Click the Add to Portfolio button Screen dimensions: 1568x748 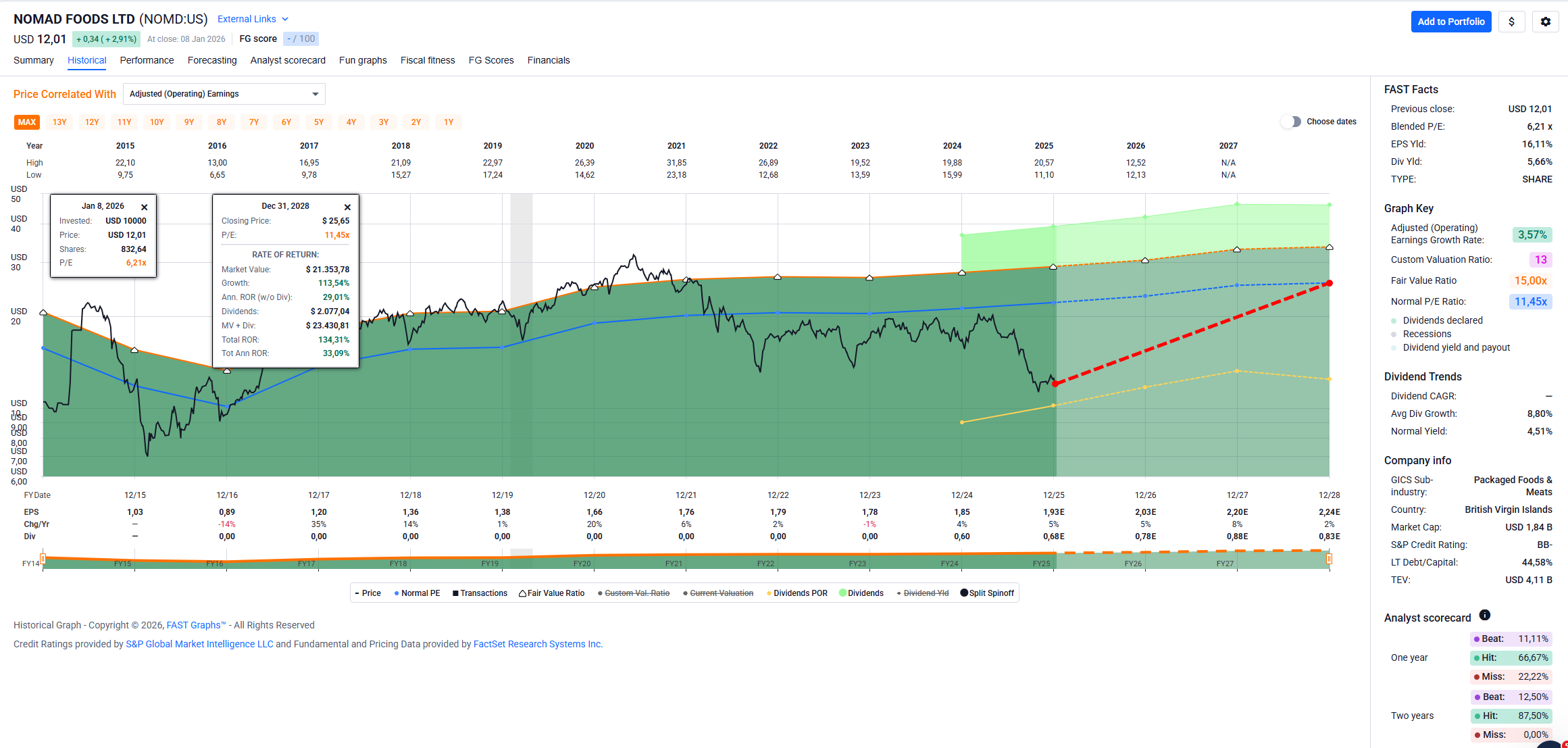[x=1450, y=22]
